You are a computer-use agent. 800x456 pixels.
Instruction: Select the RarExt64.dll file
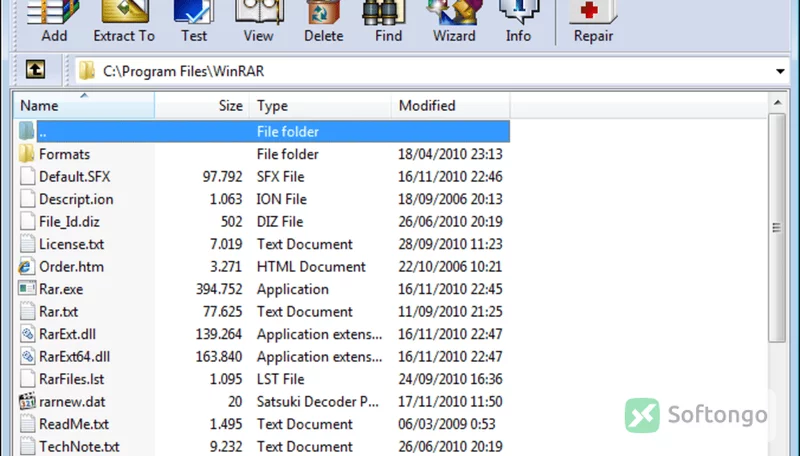[263, 357]
